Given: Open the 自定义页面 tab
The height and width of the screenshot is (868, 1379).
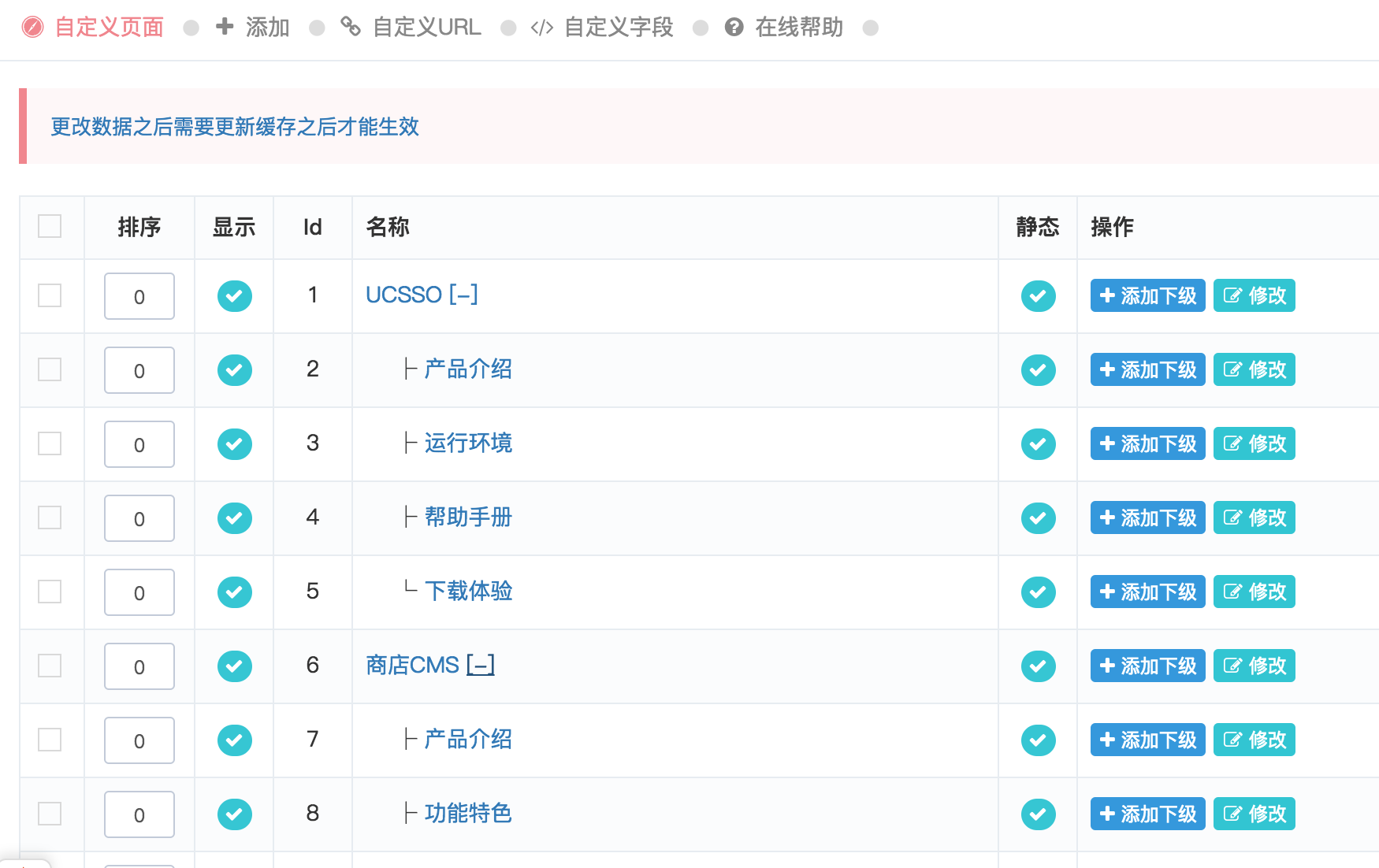Looking at the screenshot, I should [x=93, y=28].
